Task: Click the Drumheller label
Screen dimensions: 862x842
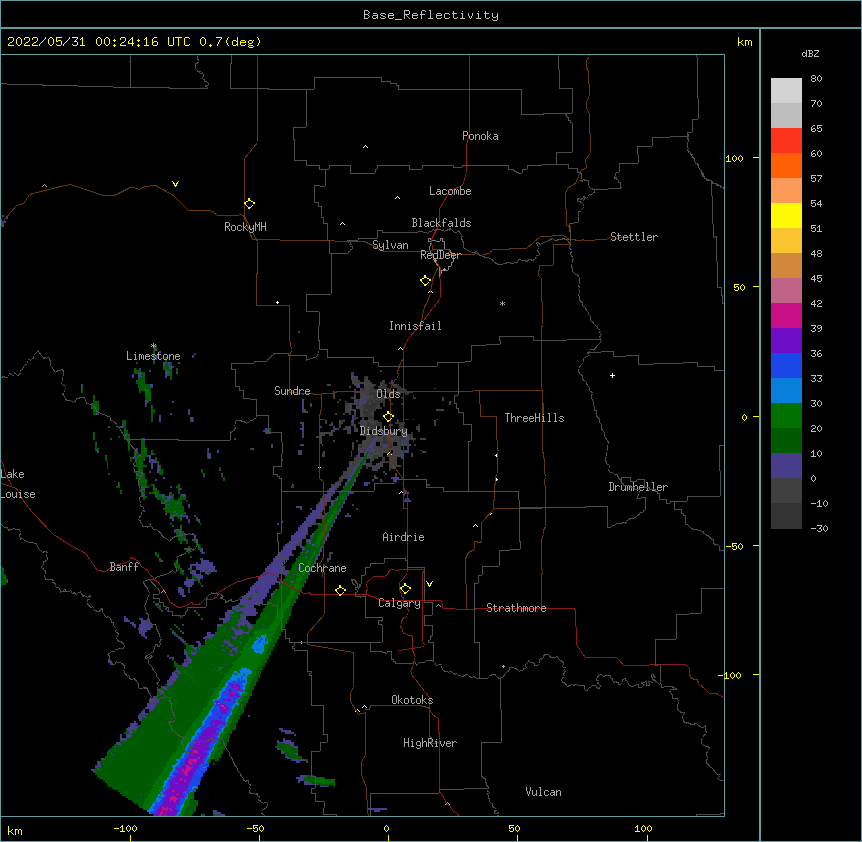Action: point(638,487)
